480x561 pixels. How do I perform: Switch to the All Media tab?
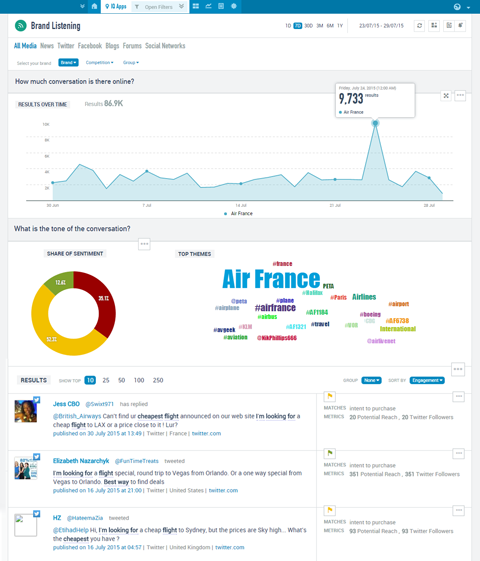[x=25, y=46]
